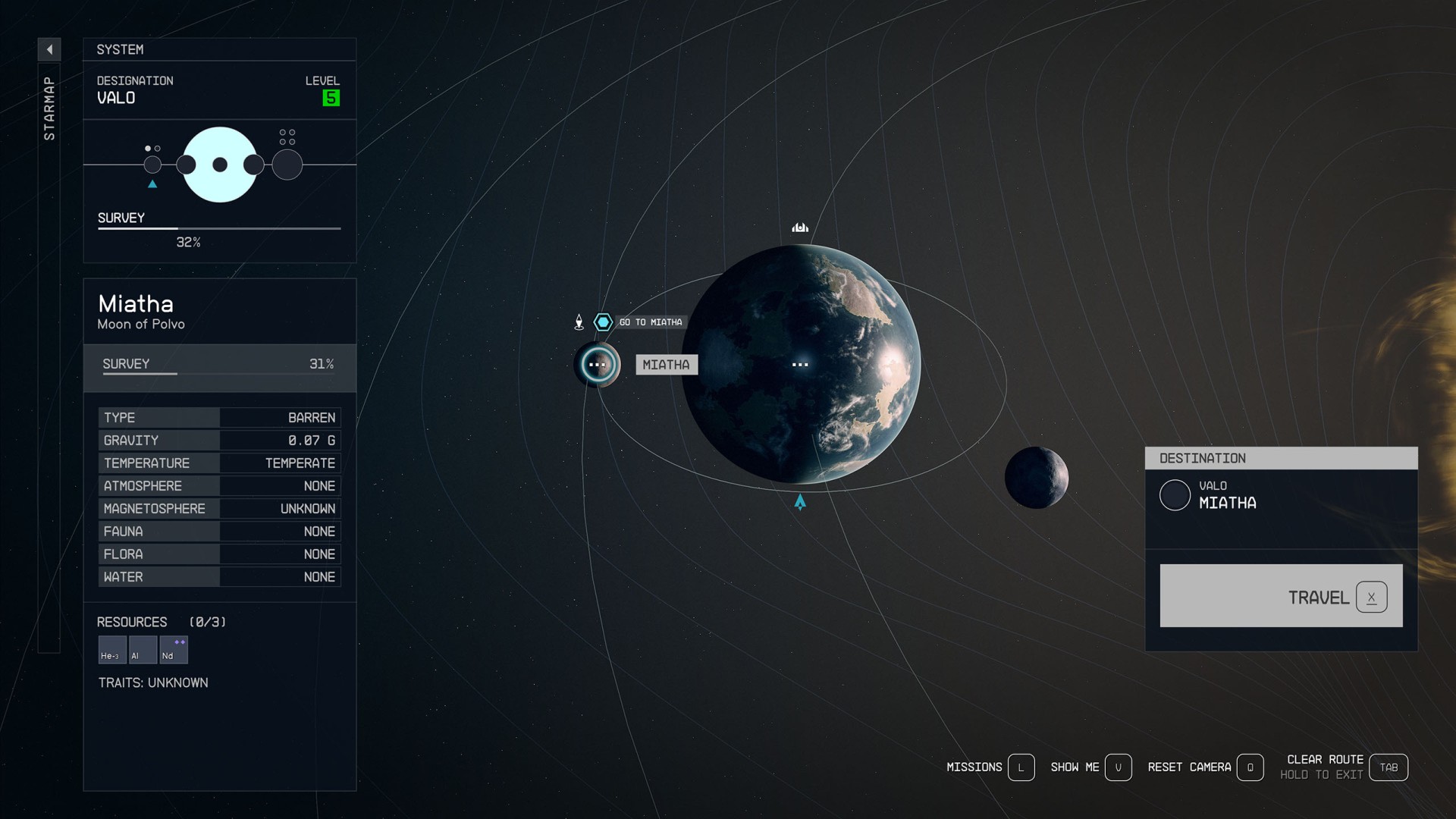Click SHOW ME label

pos(1075,767)
